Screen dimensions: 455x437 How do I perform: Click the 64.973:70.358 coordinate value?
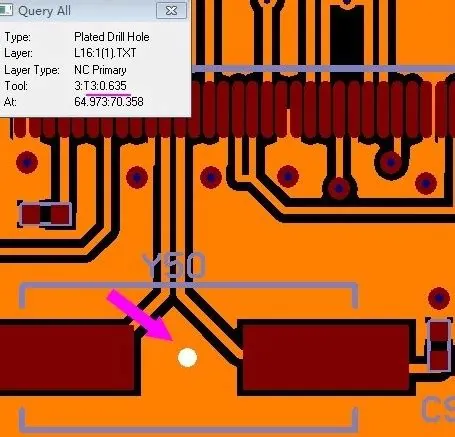pos(109,101)
